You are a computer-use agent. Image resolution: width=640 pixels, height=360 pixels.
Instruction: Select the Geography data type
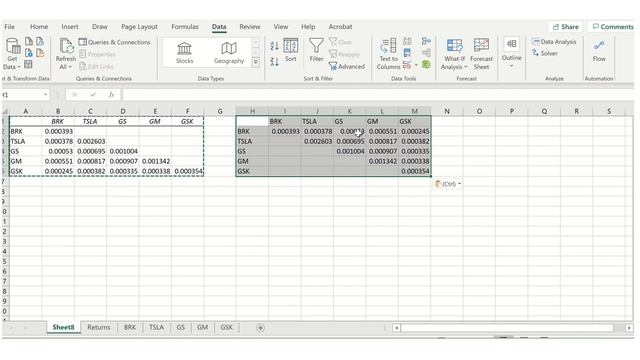click(229, 53)
